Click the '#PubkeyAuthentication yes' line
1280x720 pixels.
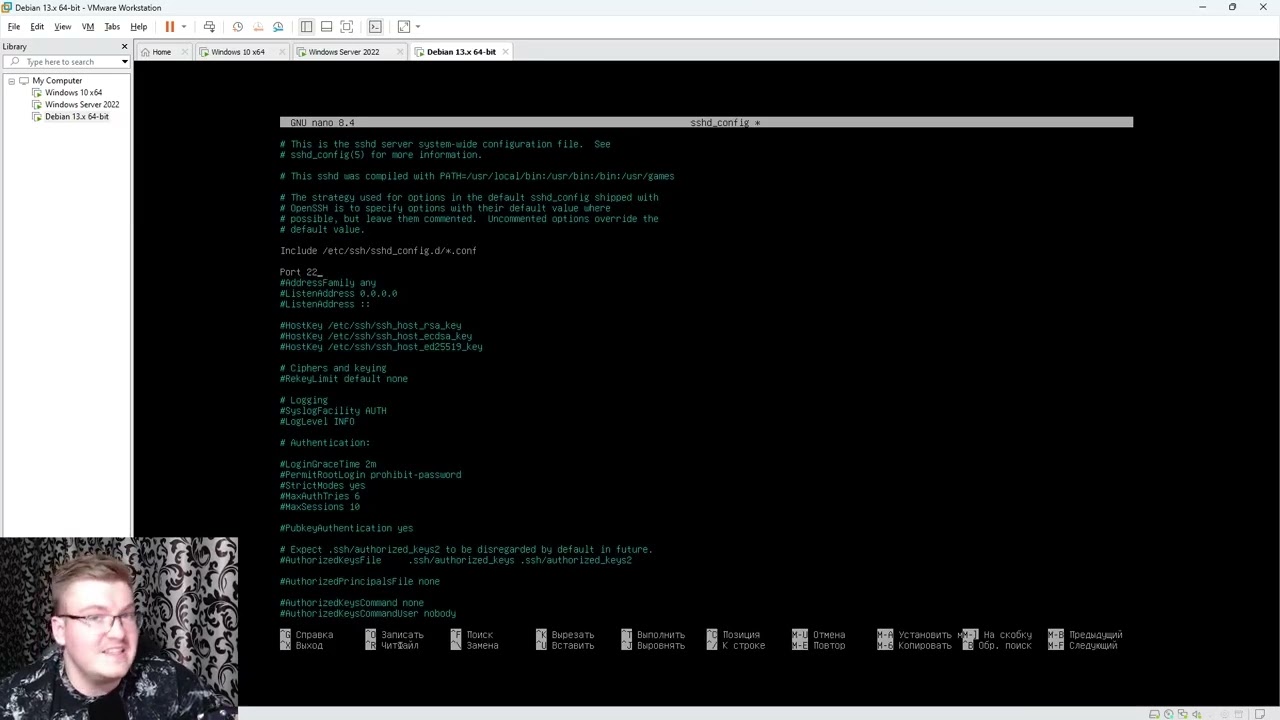346,528
